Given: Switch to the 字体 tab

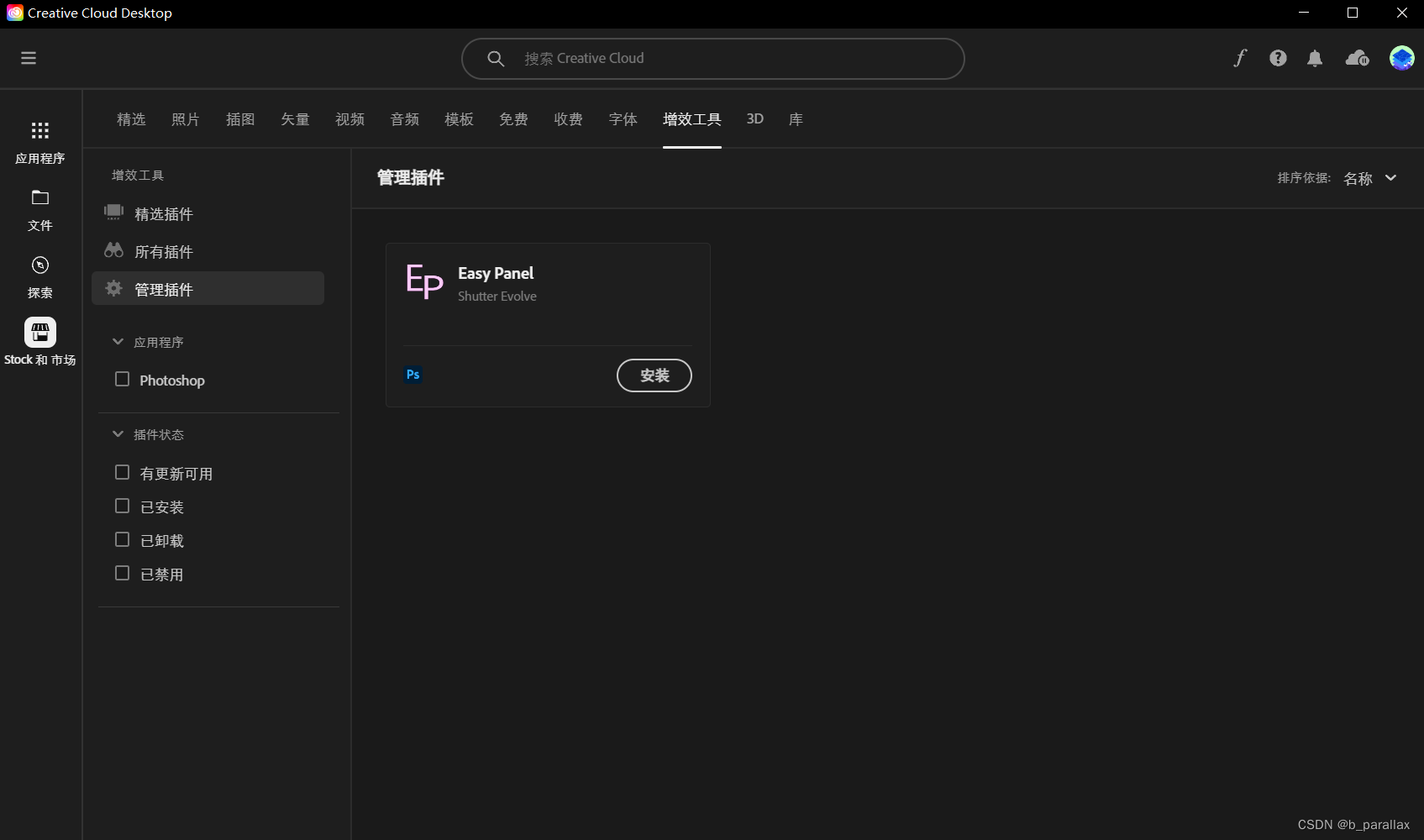Looking at the screenshot, I should coord(623,119).
